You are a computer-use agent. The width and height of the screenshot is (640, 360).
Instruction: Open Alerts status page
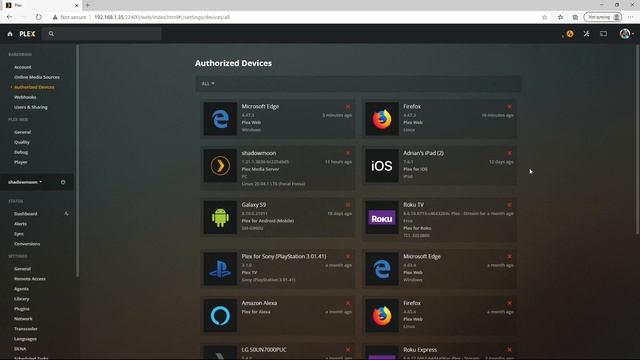[x=20, y=224]
